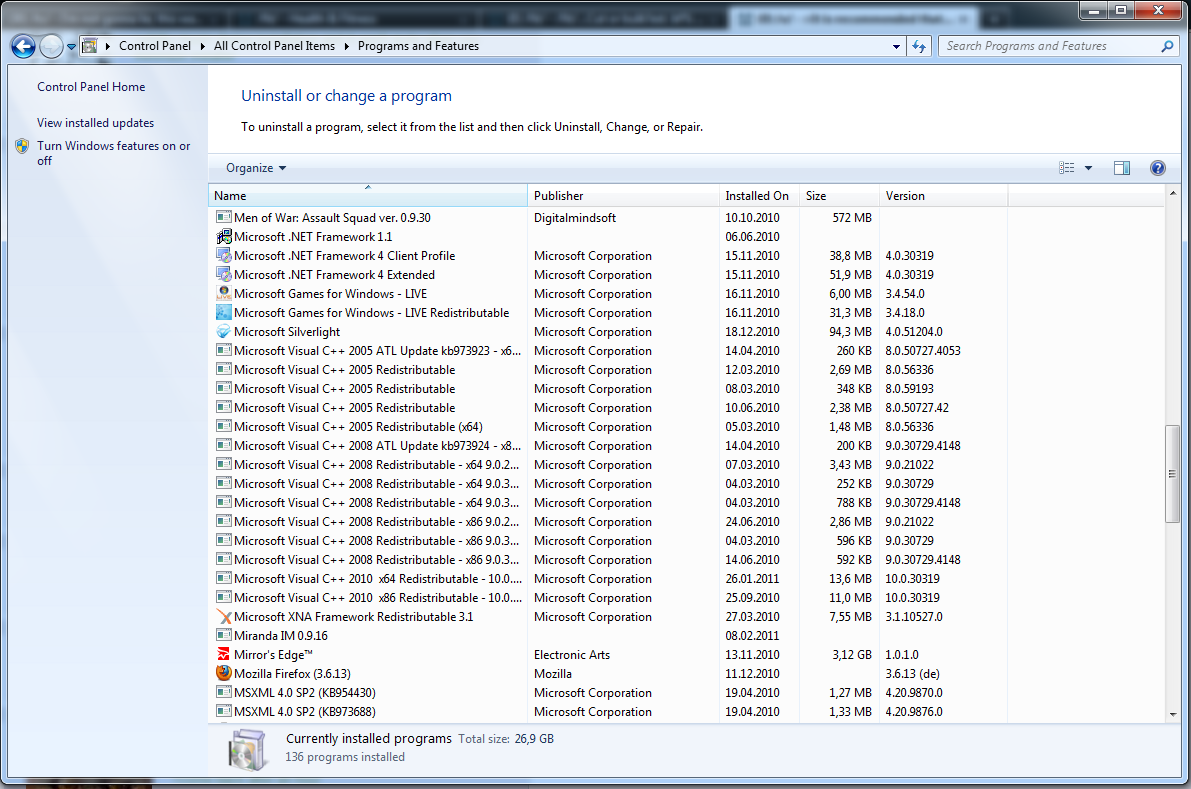Click scroll up arrow of program list
The image size is (1191, 789).
[1172, 193]
